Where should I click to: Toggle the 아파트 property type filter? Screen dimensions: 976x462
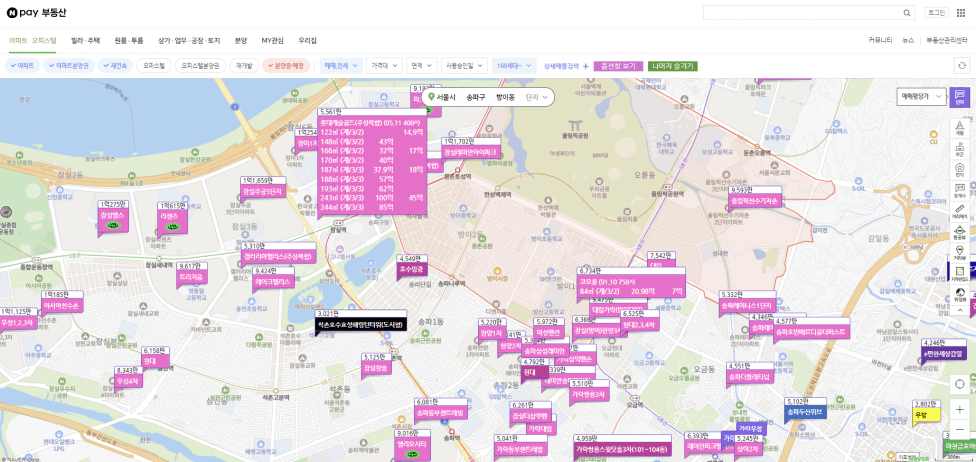coord(22,65)
